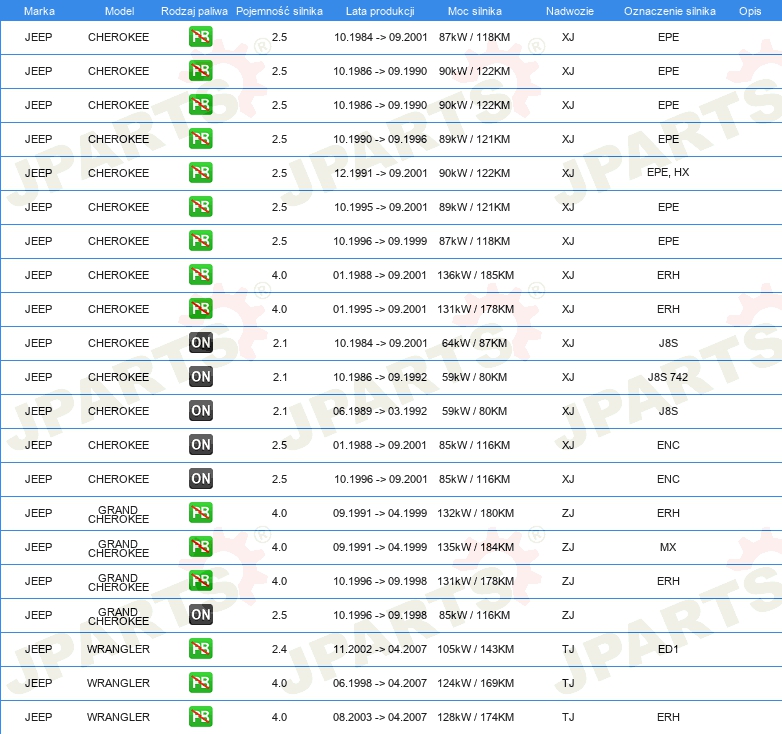Click '10.1995 -> 09.2001' production years cell
782x734 pixels.
pyautogui.click(x=381, y=207)
